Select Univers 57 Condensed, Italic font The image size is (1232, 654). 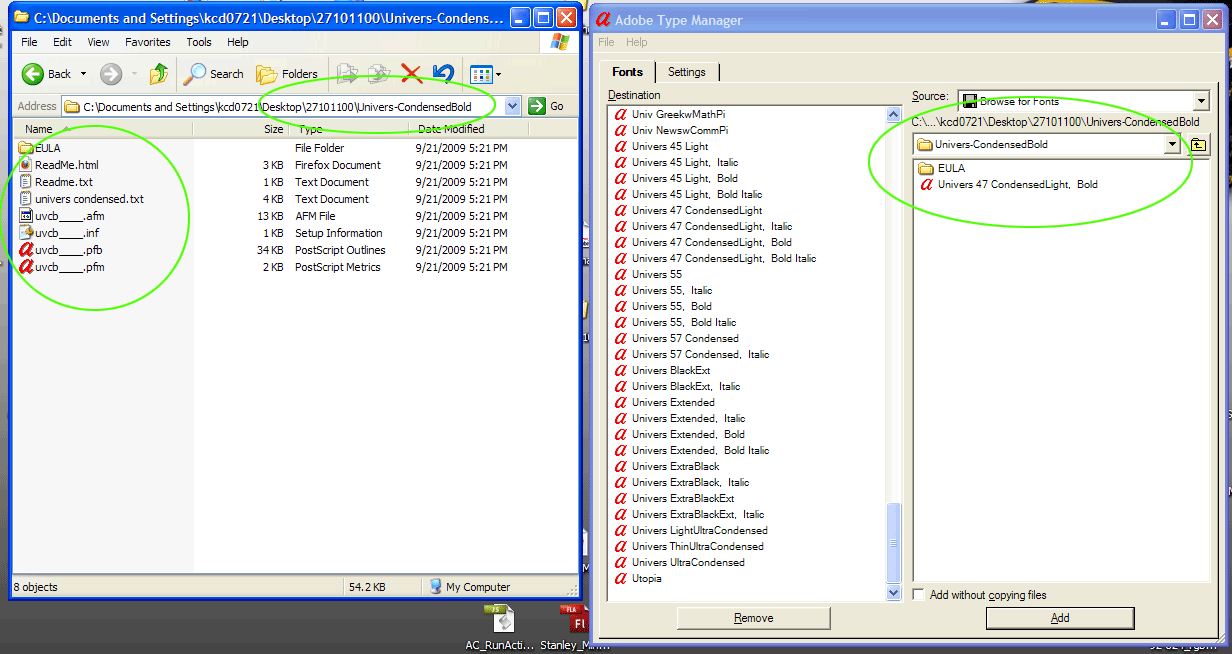(691, 354)
